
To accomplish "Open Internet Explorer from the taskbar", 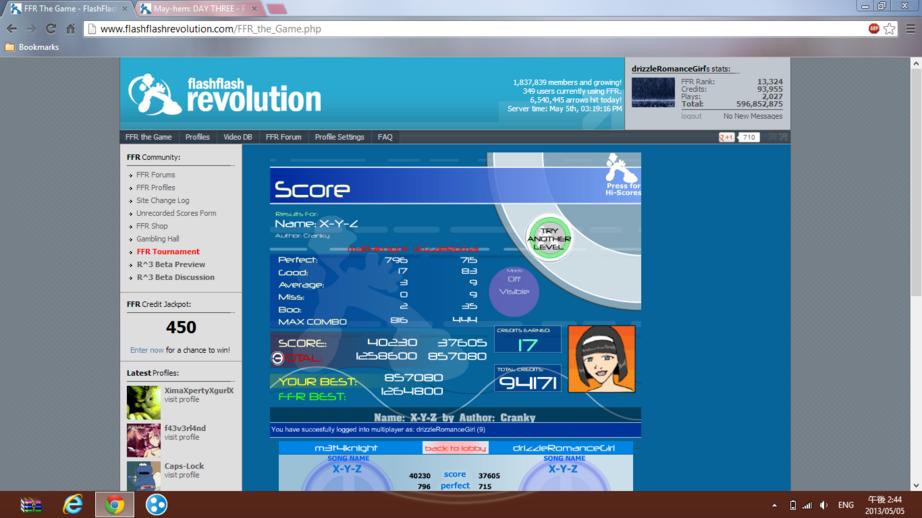I will [x=73, y=504].
